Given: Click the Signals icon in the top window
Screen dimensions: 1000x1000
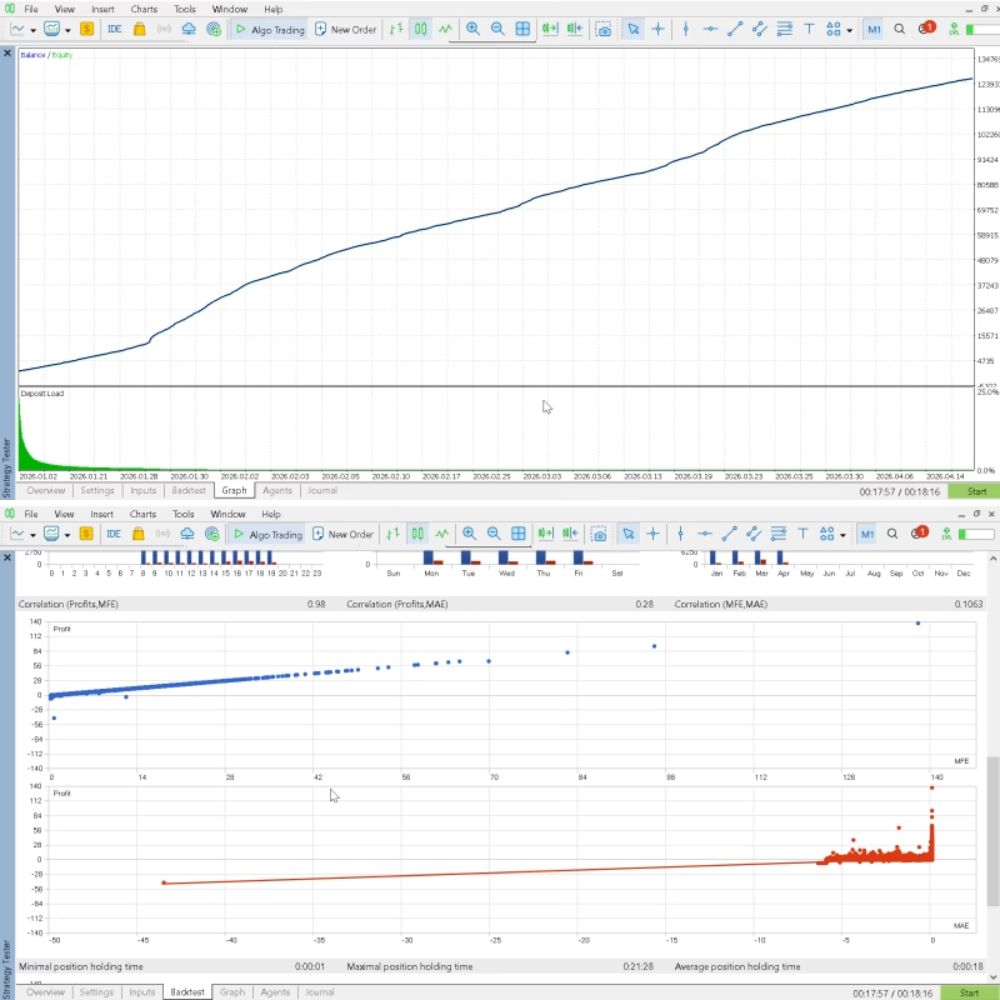Looking at the screenshot, I should pyautogui.click(x=164, y=29).
